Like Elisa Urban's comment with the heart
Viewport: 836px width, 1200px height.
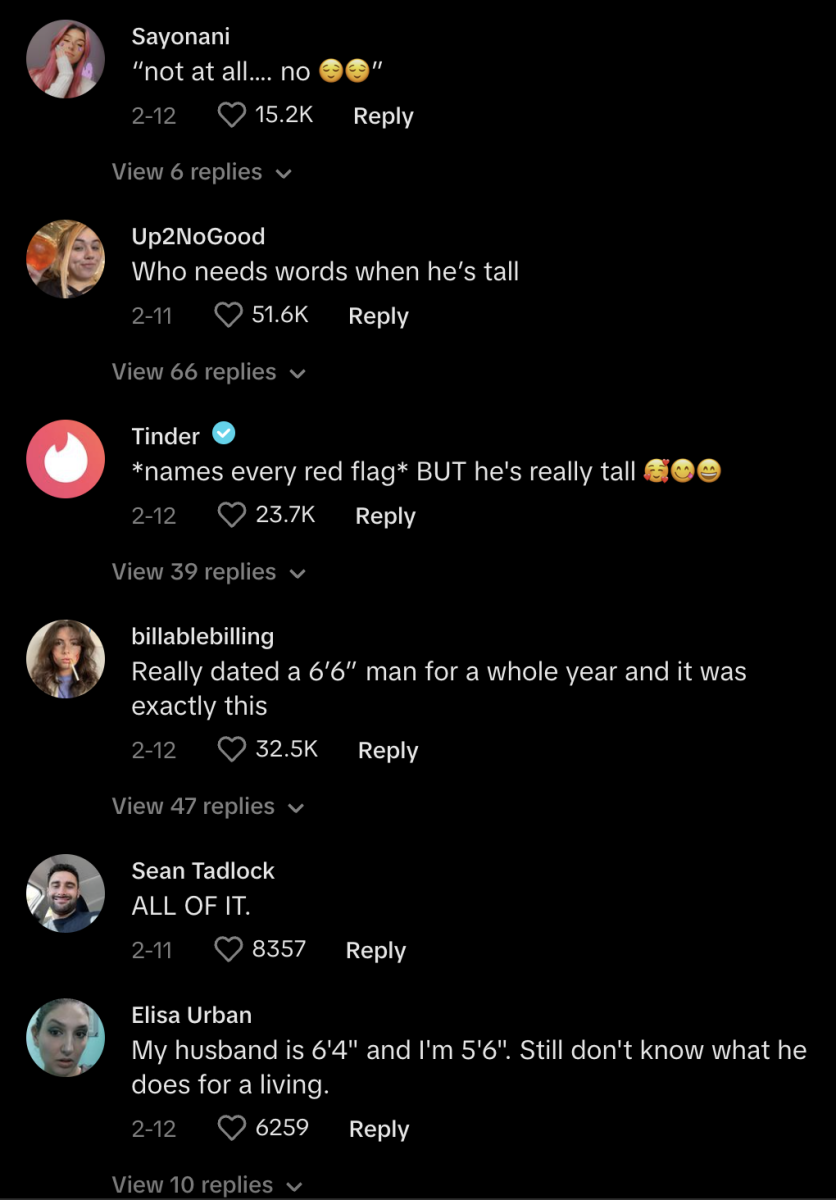(231, 1129)
